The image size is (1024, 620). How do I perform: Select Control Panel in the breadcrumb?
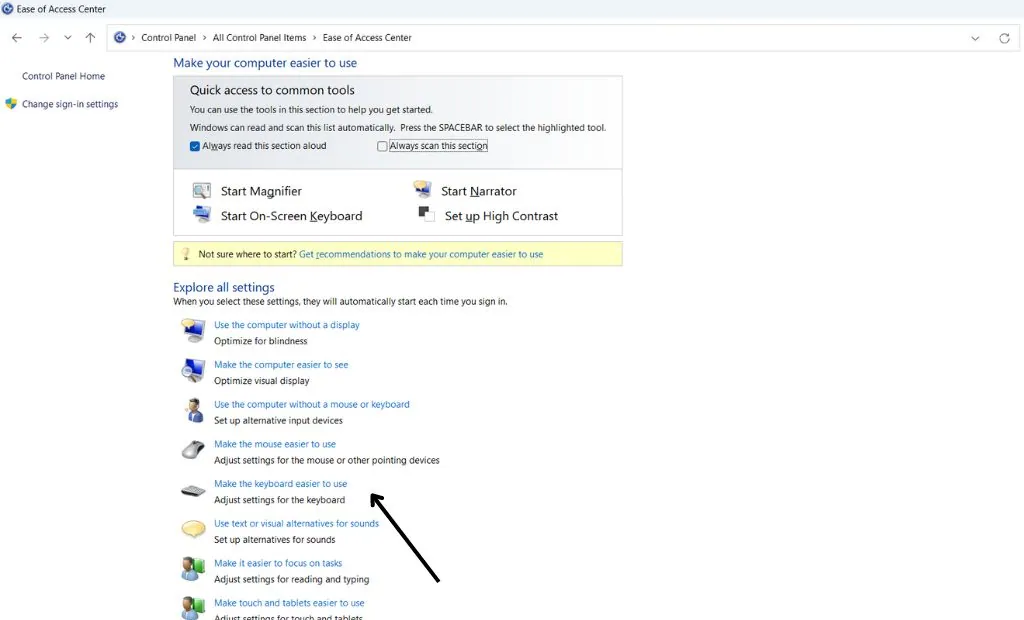pos(169,37)
